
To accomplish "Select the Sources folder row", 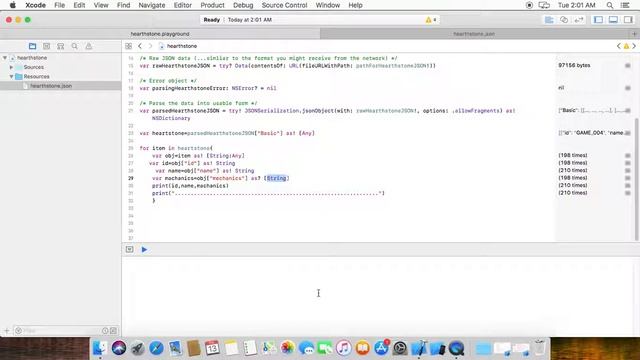I will tap(60, 67).
